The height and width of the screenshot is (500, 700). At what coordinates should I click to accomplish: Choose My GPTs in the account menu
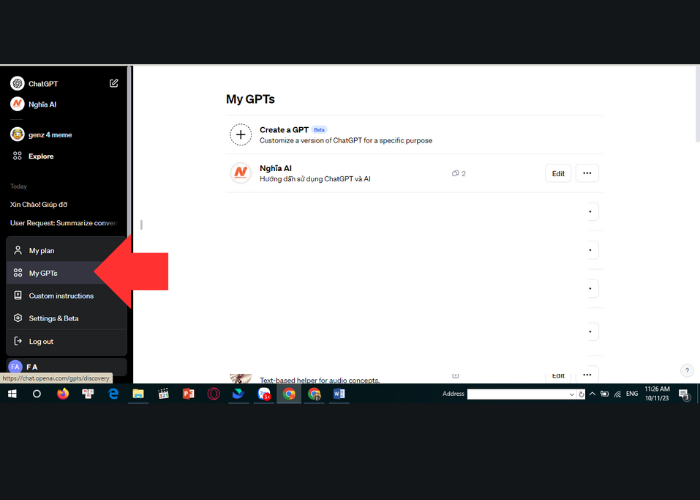pyautogui.click(x=43, y=273)
